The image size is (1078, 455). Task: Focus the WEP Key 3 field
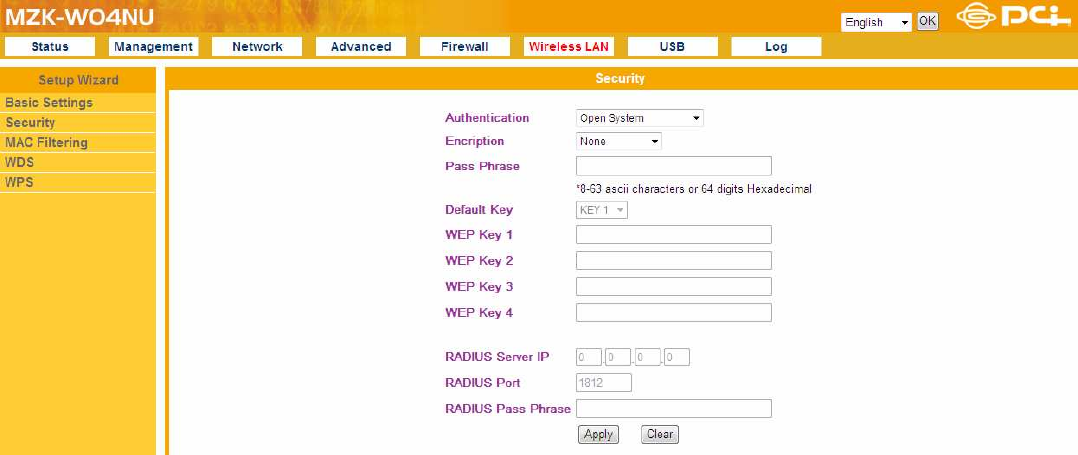coord(674,287)
